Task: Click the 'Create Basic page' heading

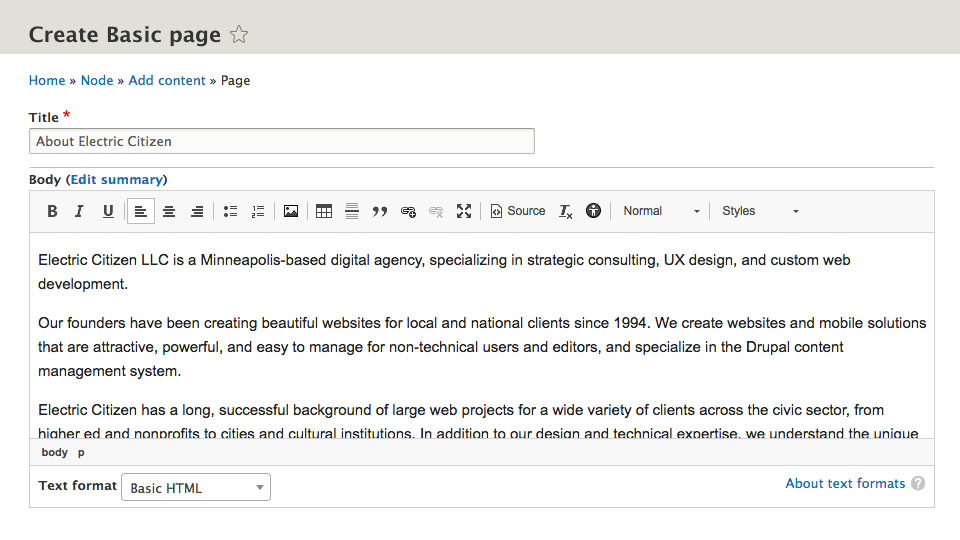Action: pyautogui.click(x=125, y=34)
